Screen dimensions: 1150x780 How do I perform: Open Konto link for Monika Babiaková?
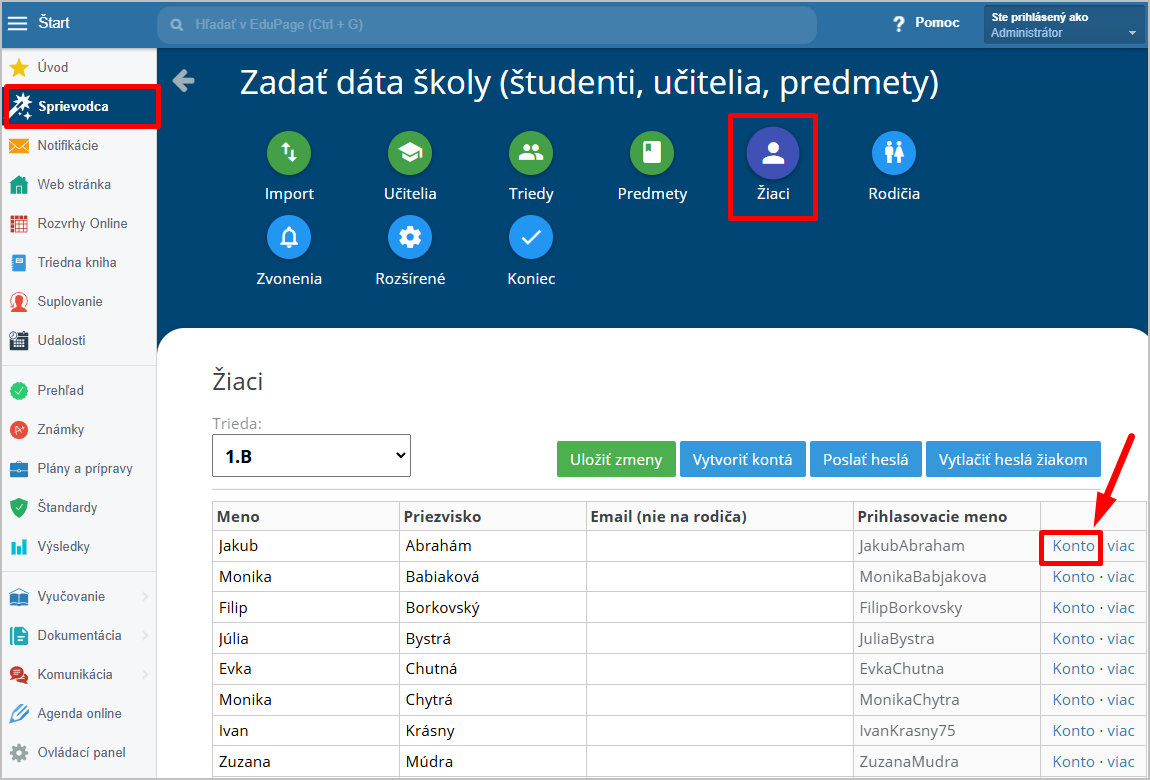tap(1073, 577)
